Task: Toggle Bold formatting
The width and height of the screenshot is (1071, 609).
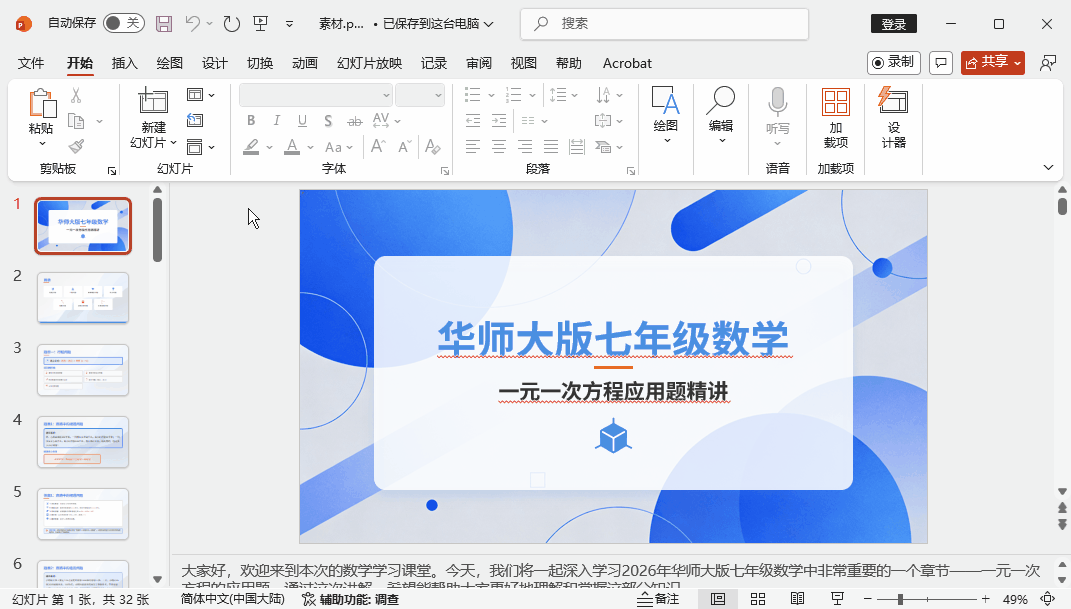Action: point(251,121)
